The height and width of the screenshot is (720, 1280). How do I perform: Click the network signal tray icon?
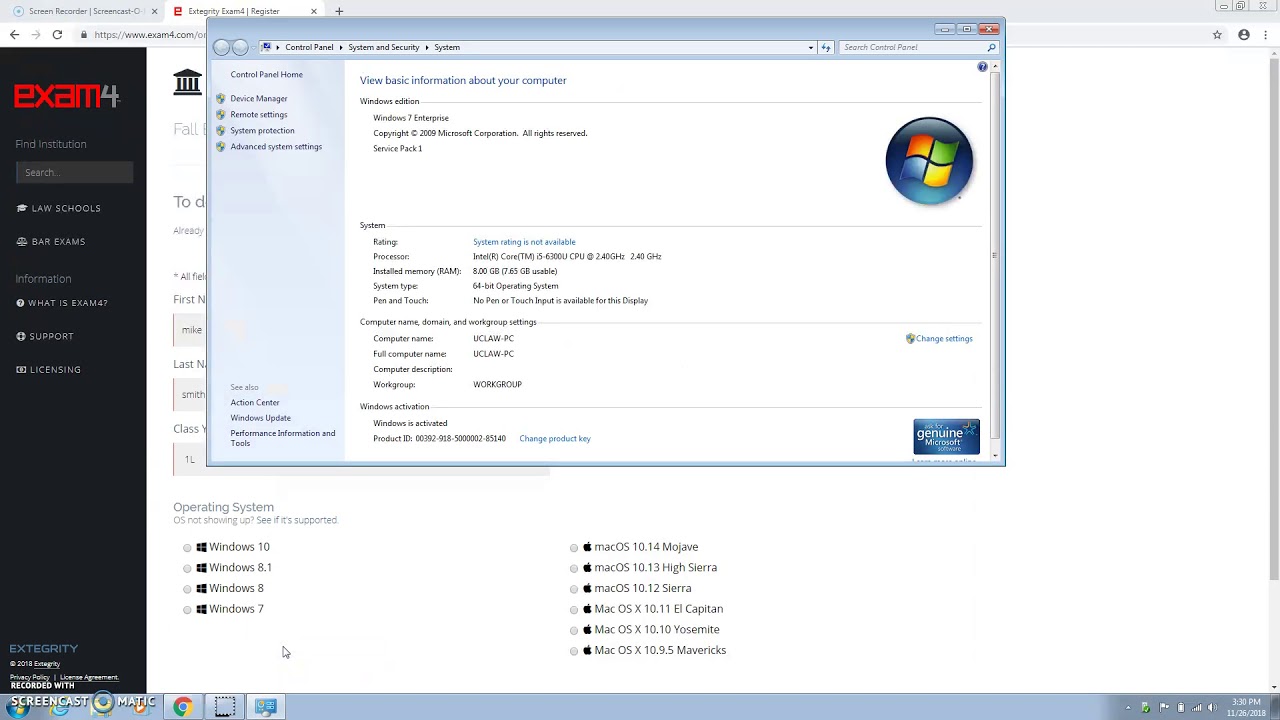[1197, 708]
